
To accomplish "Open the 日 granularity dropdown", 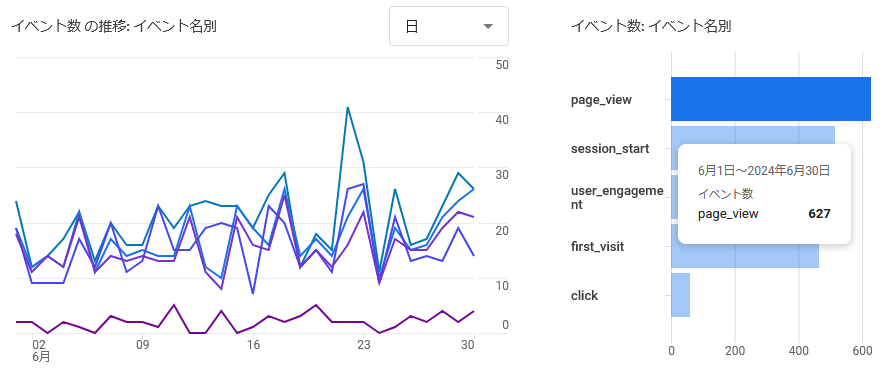I will 448,26.
